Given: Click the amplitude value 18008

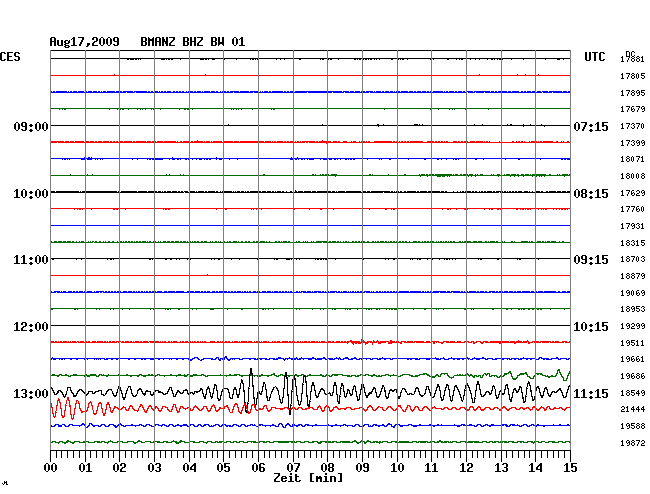Looking at the screenshot, I should (x=633, y=176).
